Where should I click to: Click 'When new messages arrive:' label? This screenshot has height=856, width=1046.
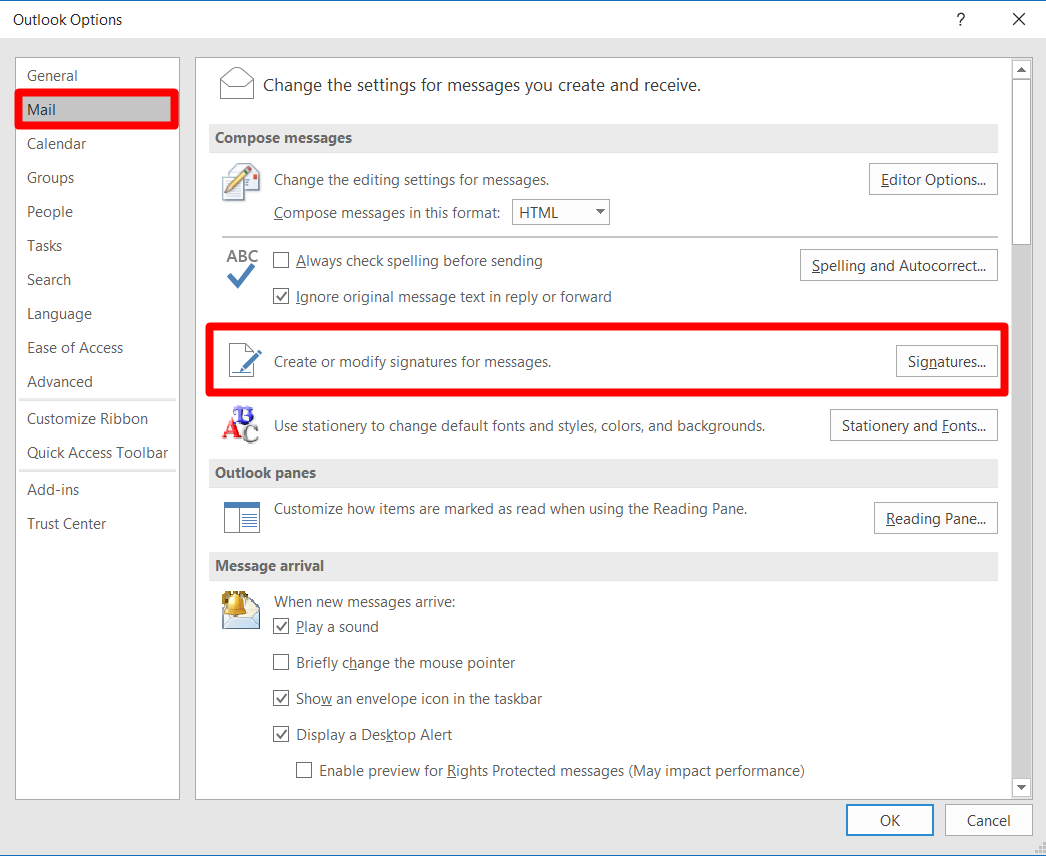pyautogui.click(x=364, y=601)
